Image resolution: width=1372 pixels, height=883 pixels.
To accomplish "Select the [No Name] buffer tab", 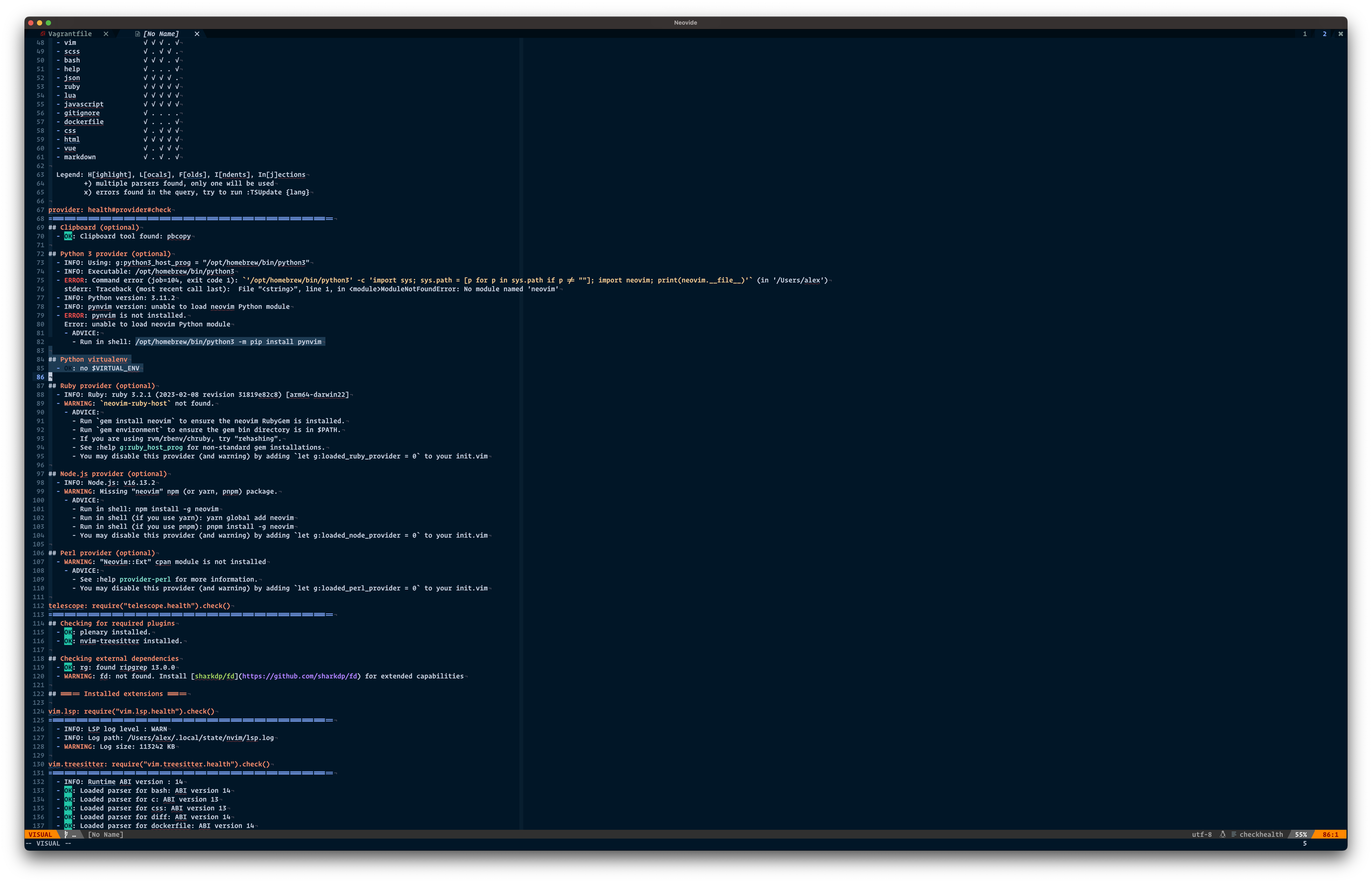I will click(161, 34).
